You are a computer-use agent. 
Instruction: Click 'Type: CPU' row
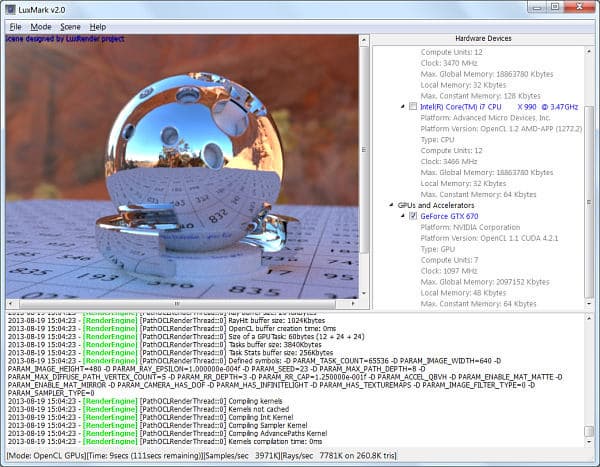pyautogui.click(x=437, y=140)
